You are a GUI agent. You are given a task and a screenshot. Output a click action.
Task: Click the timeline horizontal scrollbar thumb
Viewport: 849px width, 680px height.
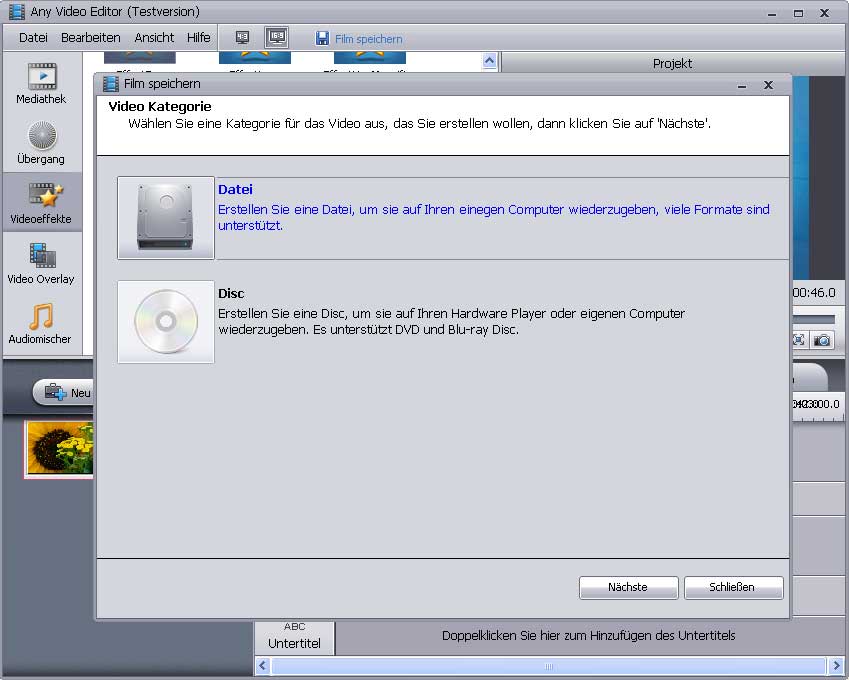tap(548, 666)
